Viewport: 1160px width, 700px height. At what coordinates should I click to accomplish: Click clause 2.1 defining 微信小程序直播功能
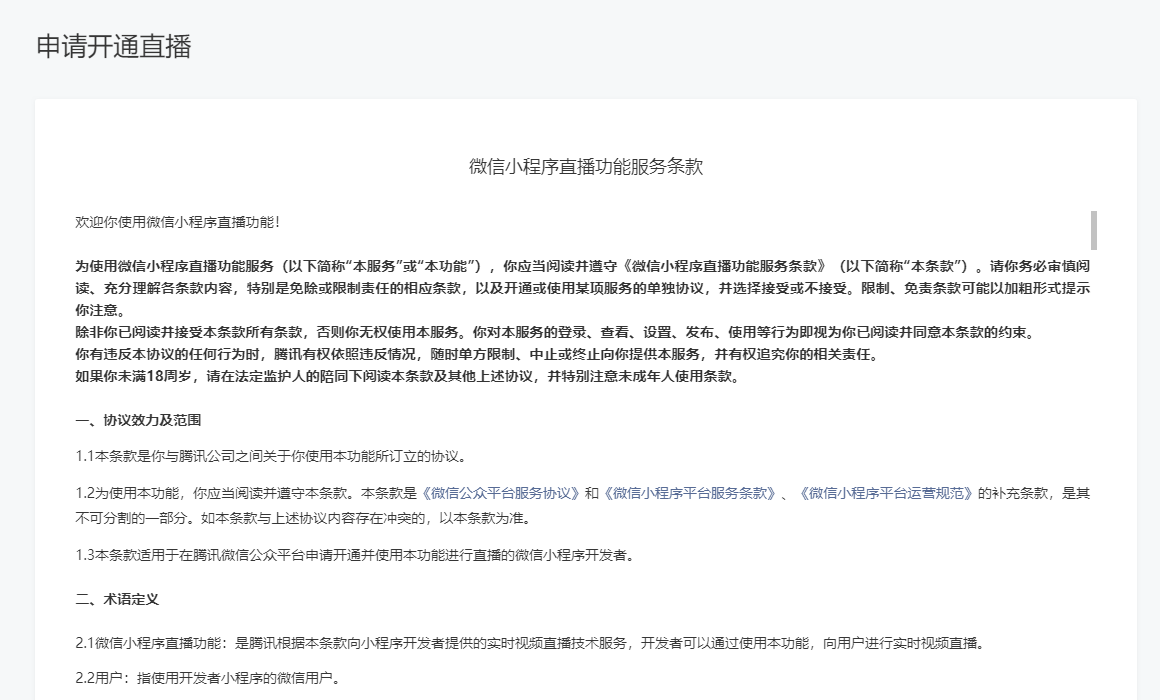pyautogui.click(x=531, y=643)
